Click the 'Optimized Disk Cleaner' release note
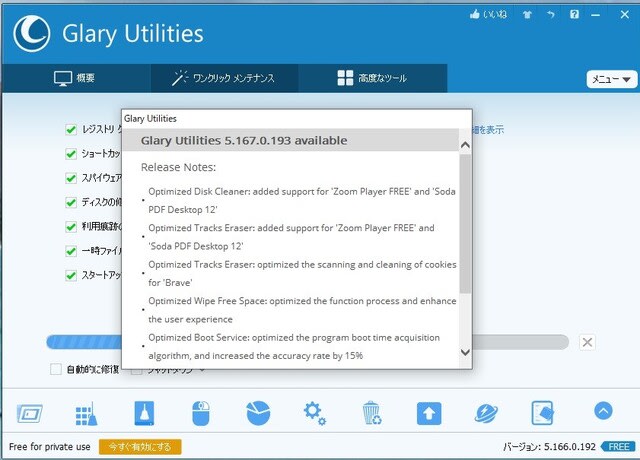 pyautogui.click(x=302, y=200)
